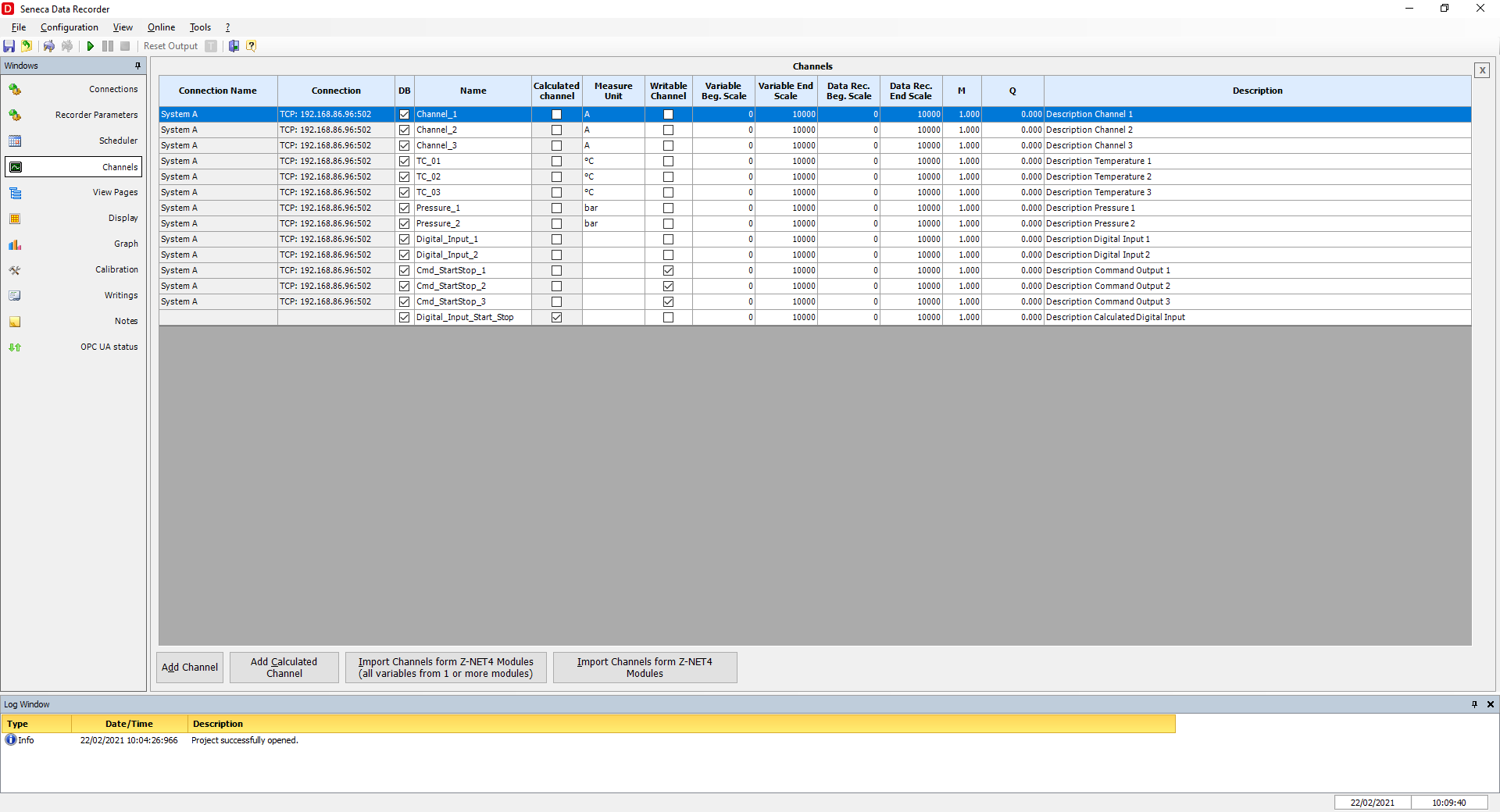Open the Tools menu
Viewport: 1500px width, 812px height.
coord(200,27)
